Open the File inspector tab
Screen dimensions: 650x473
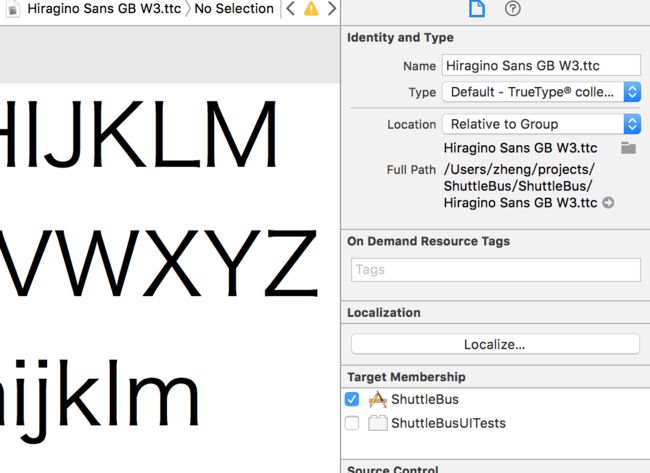tap(477, 8)
